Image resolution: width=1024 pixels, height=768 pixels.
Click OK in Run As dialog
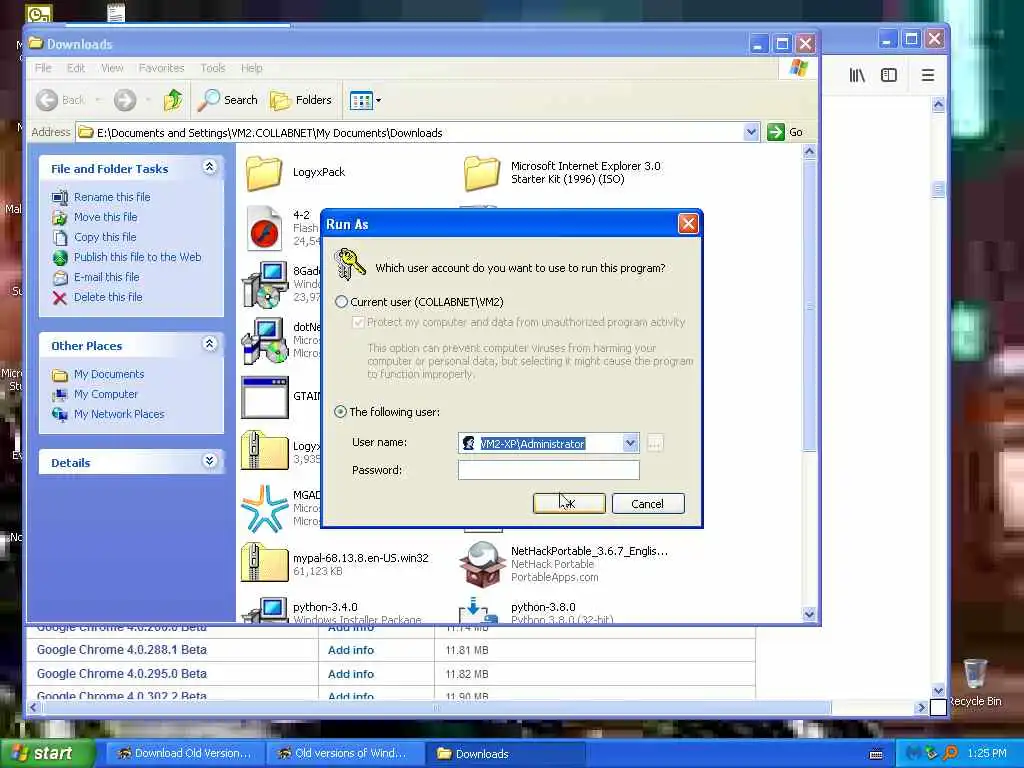569,504
